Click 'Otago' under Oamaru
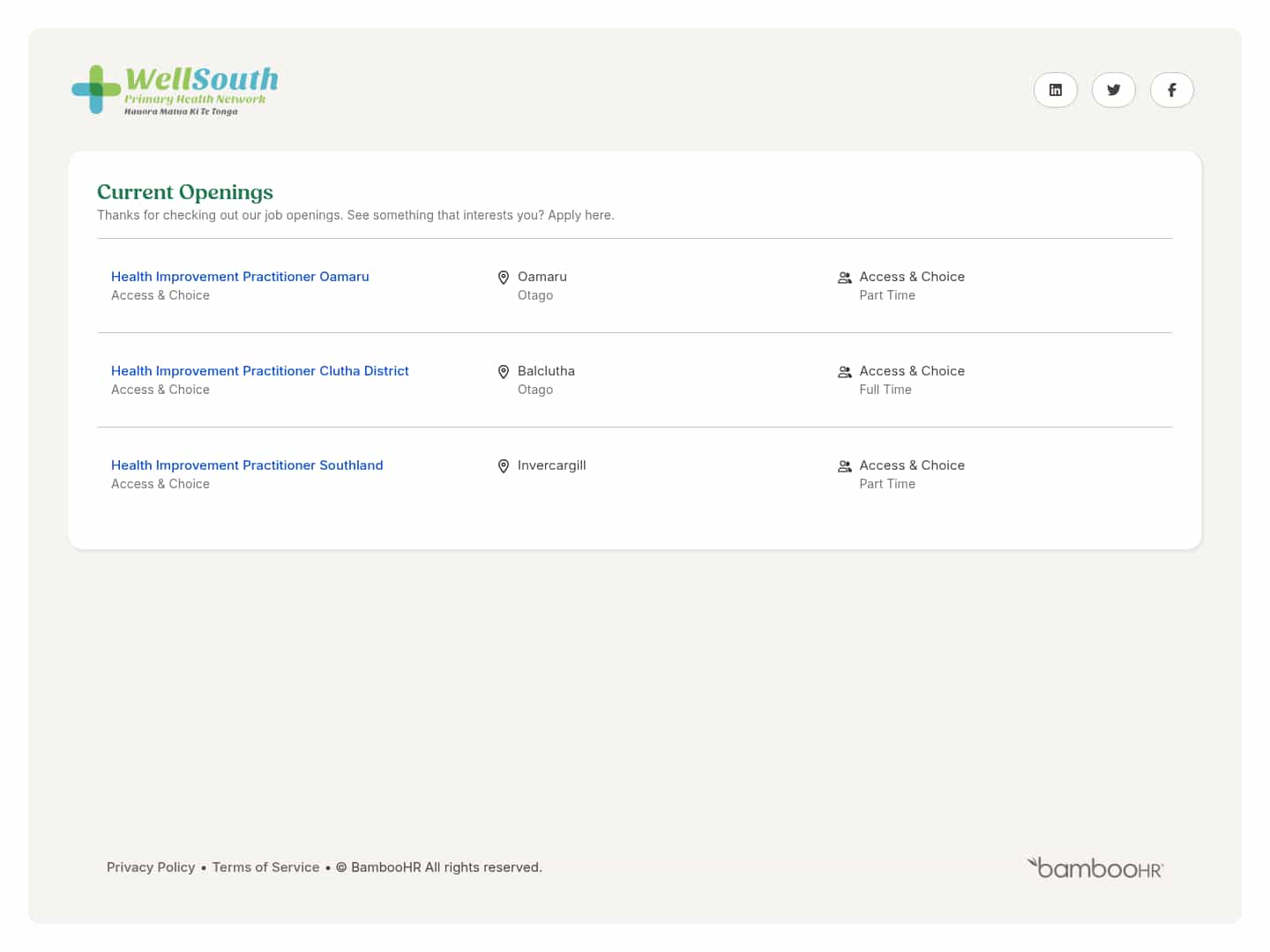Viewport: 1270px width, 952px height. (535, 295)
